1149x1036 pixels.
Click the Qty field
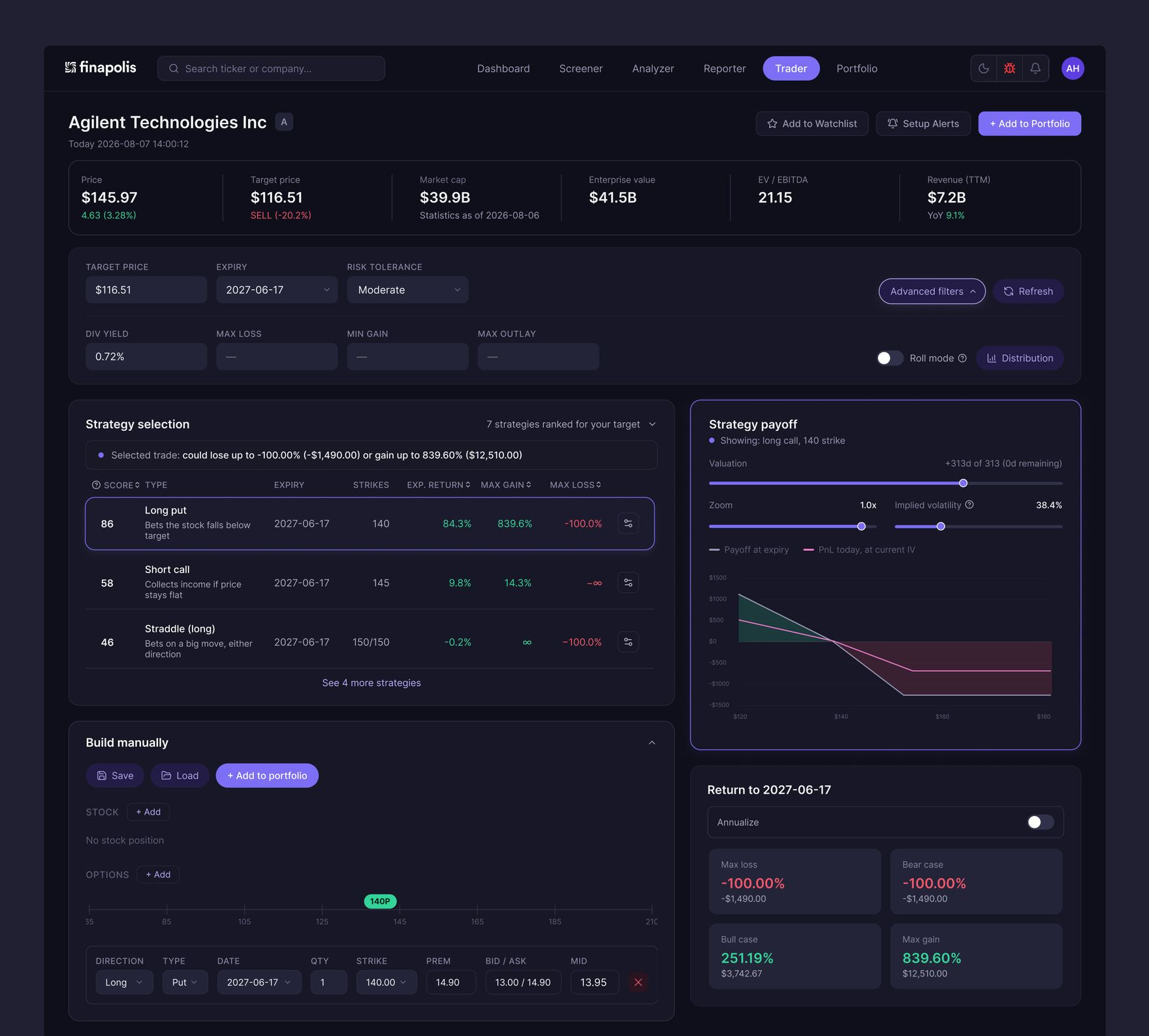(x=328, y=982)
